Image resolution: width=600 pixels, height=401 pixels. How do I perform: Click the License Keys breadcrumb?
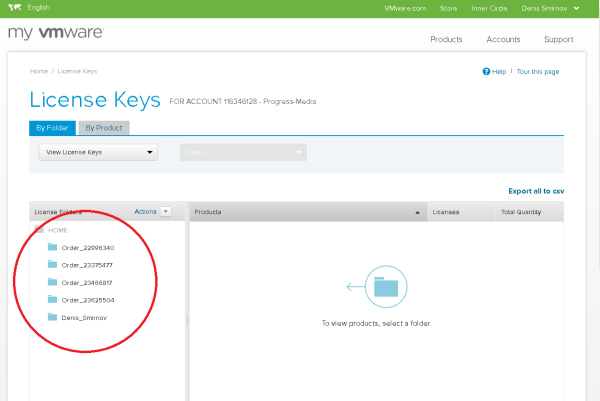pos(77,71)
